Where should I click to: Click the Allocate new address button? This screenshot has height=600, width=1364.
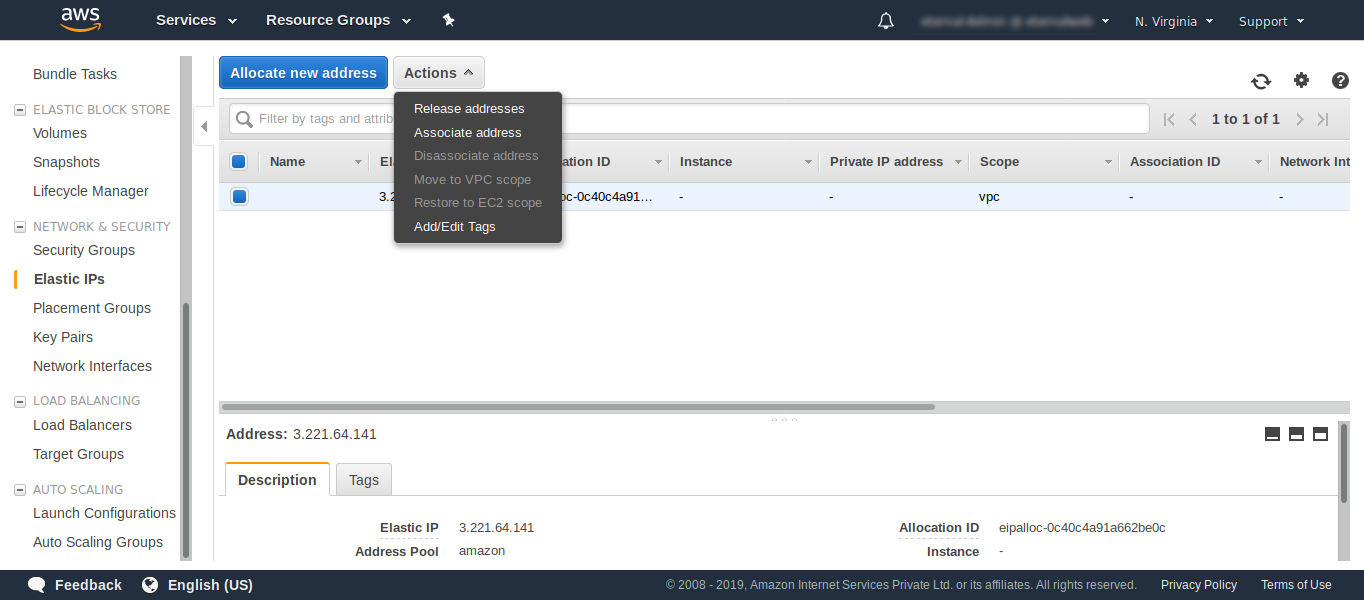click(303, 73)
